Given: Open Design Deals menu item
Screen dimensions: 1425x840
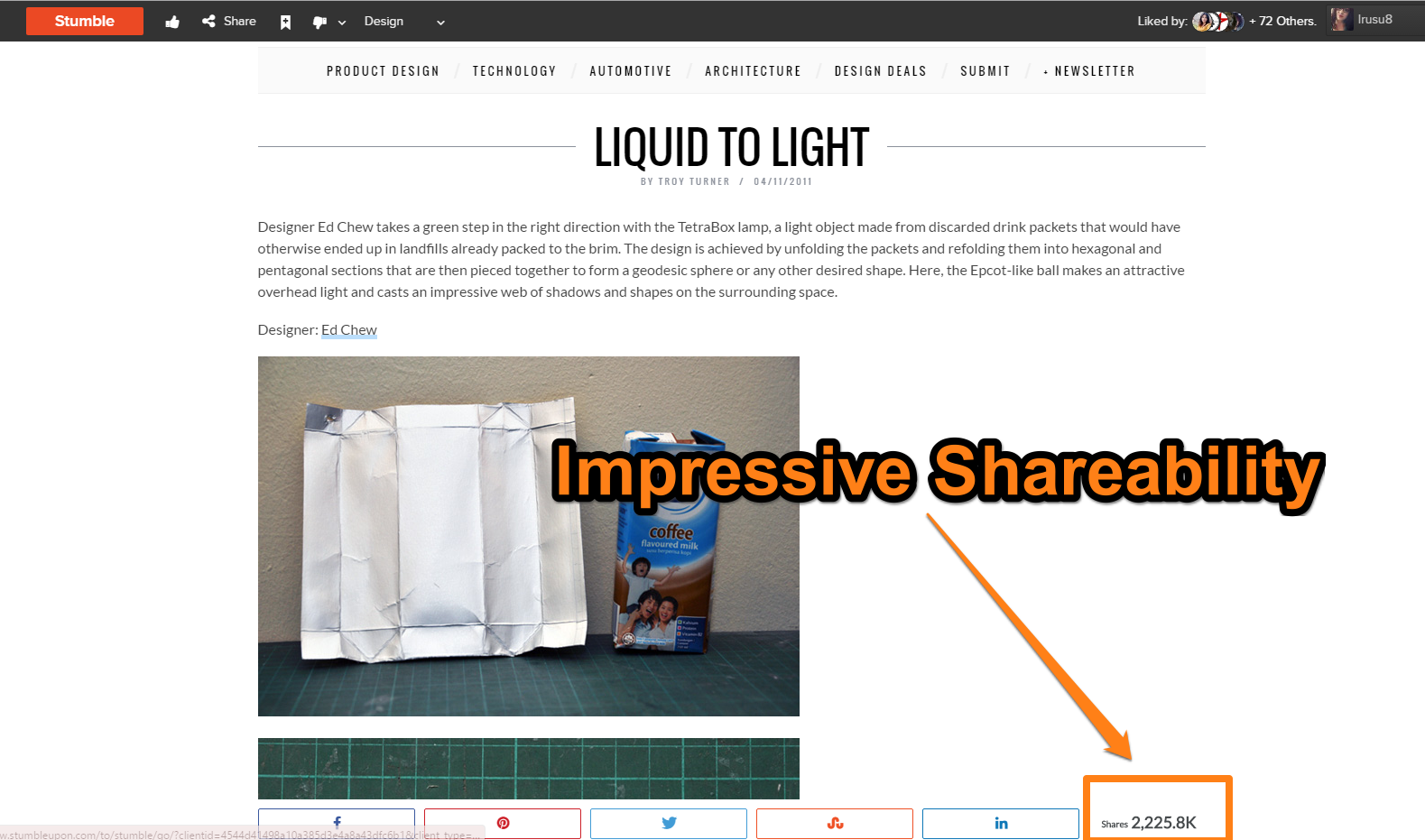Looking at the screenshot, I should (881, 71).
